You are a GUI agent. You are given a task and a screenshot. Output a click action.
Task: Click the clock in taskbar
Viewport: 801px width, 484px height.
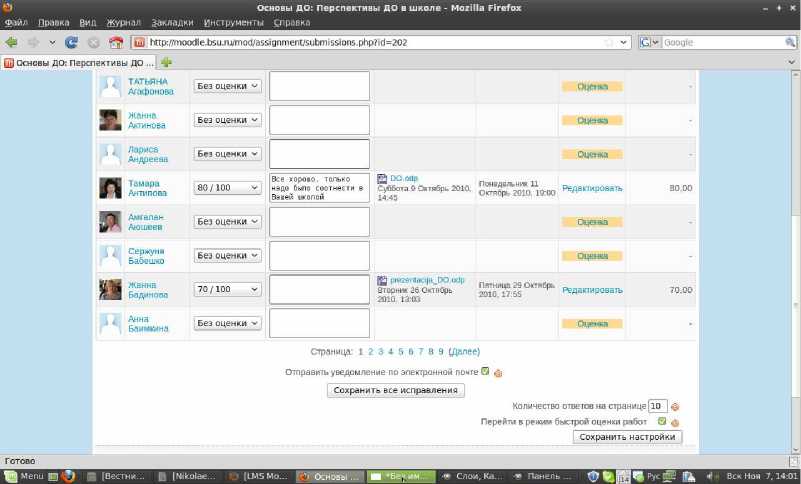click(x=762, y=476)
